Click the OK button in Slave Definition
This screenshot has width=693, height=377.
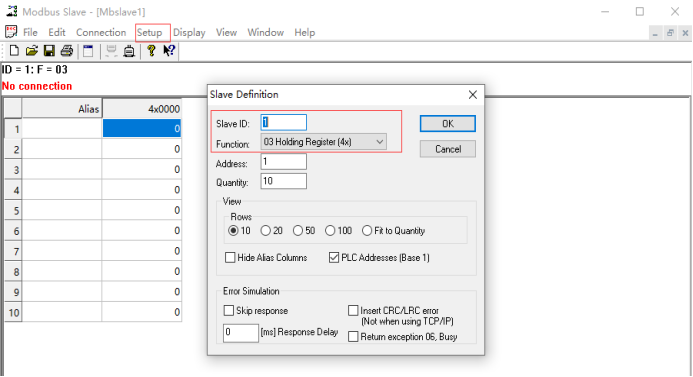[448, 124]
